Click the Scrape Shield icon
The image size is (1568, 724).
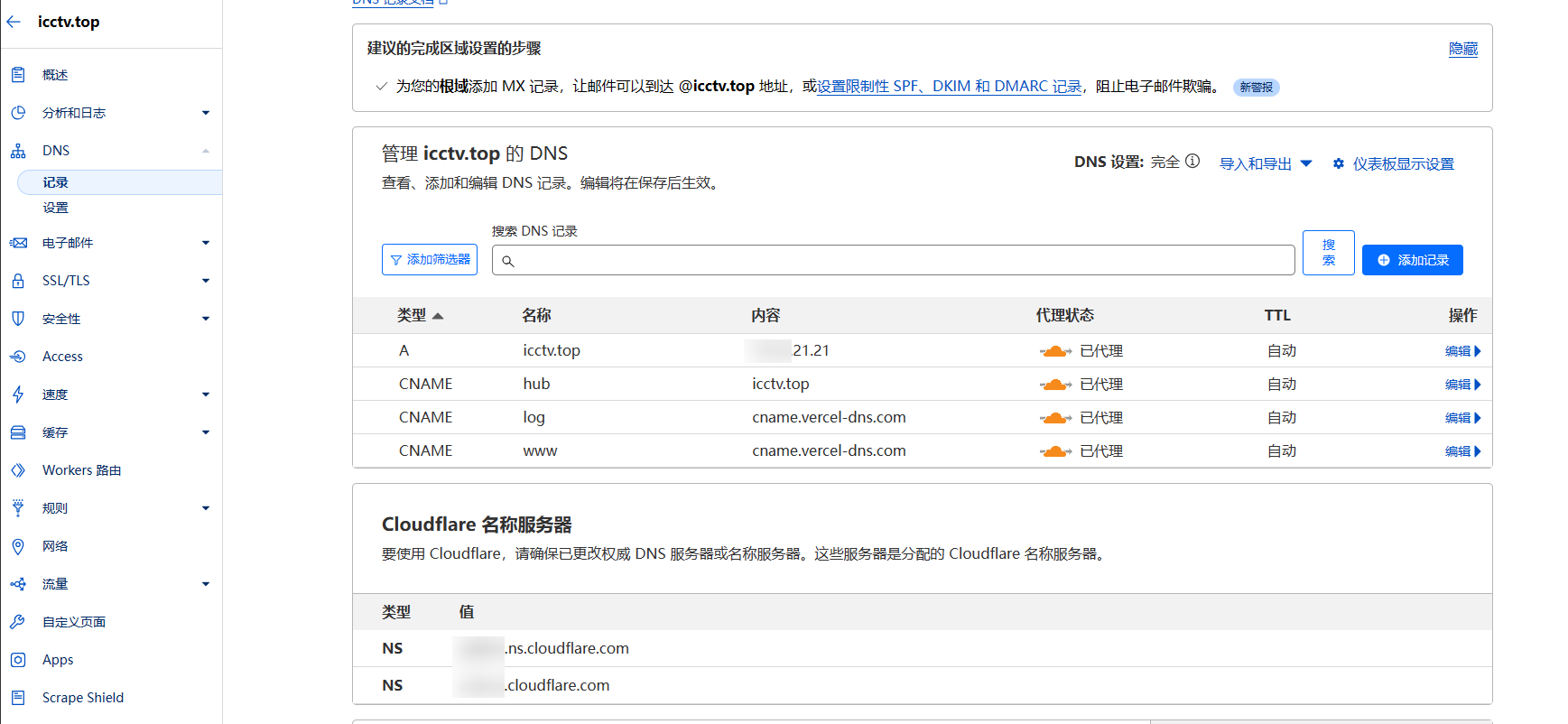[x=18, y=698]
